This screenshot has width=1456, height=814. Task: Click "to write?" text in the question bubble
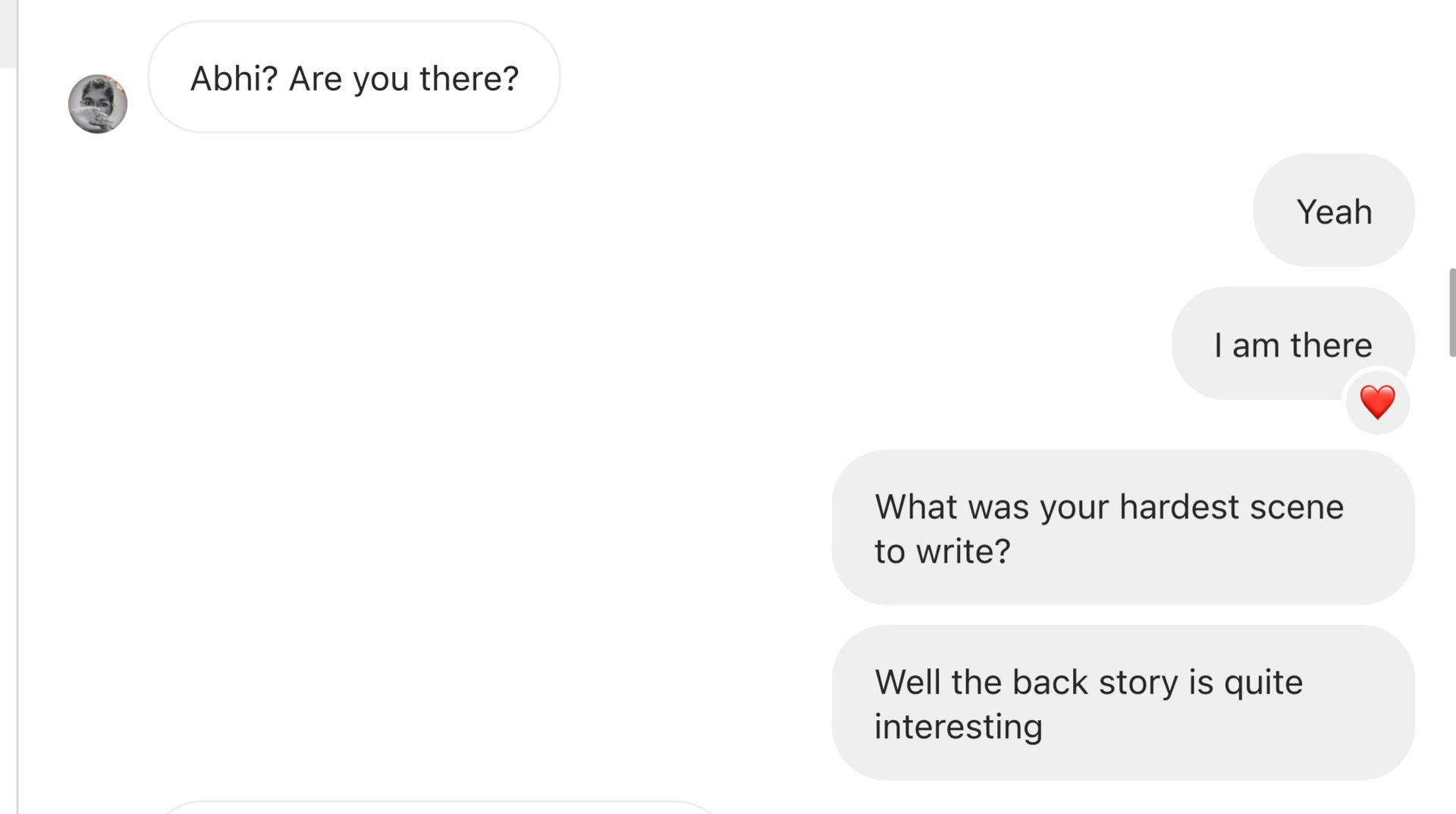(943, 551)
